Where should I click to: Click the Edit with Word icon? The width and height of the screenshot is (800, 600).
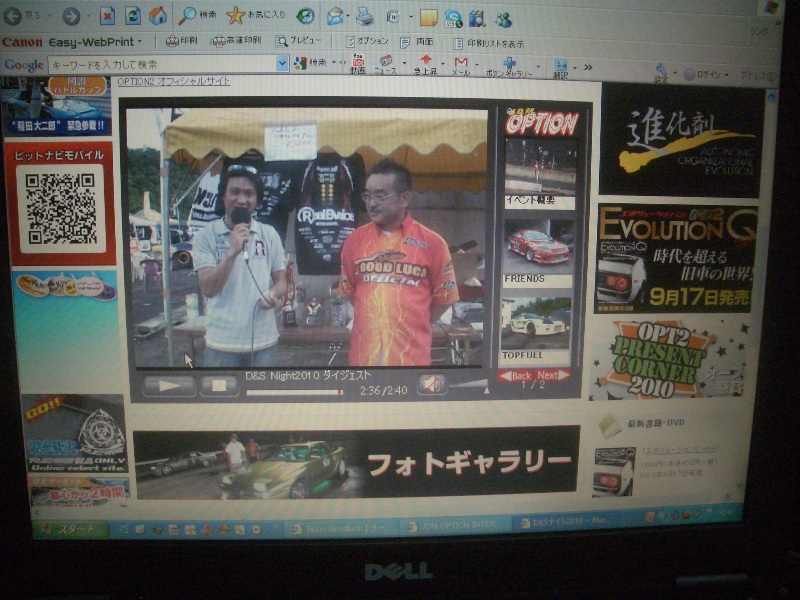393,17
